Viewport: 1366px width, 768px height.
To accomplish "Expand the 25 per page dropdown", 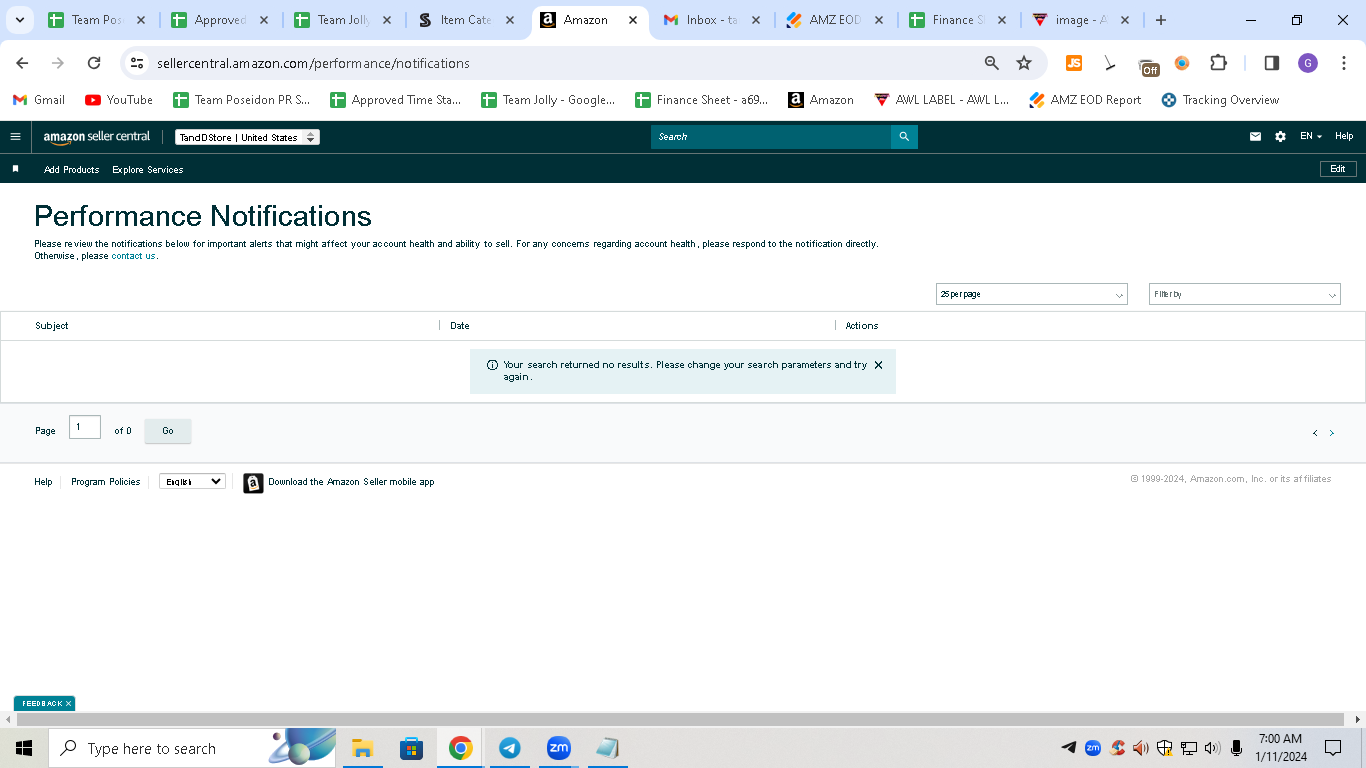I will click(1032, 294).
